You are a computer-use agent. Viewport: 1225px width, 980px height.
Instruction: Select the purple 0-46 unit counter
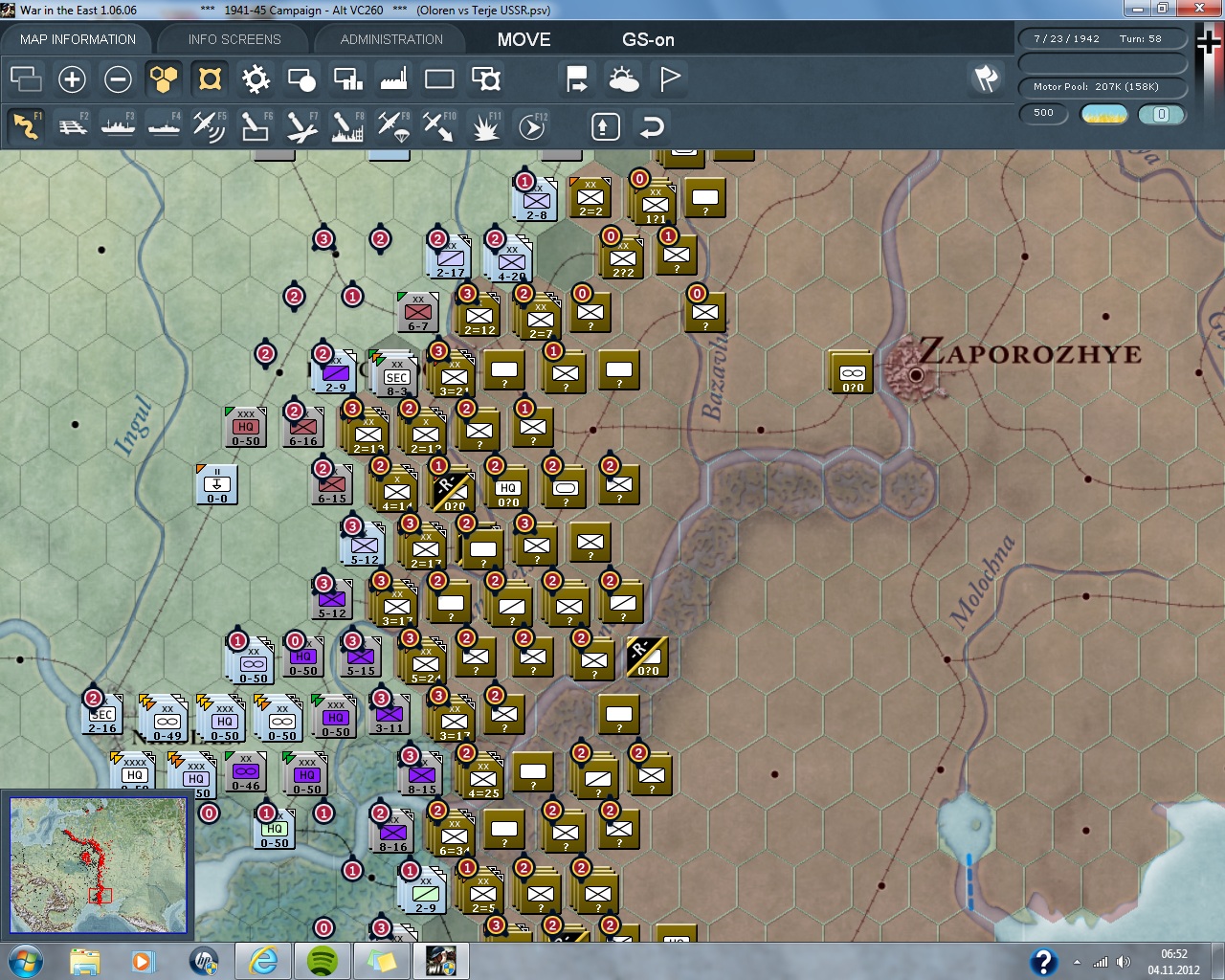pyautogui.click(x=246, y=771)
